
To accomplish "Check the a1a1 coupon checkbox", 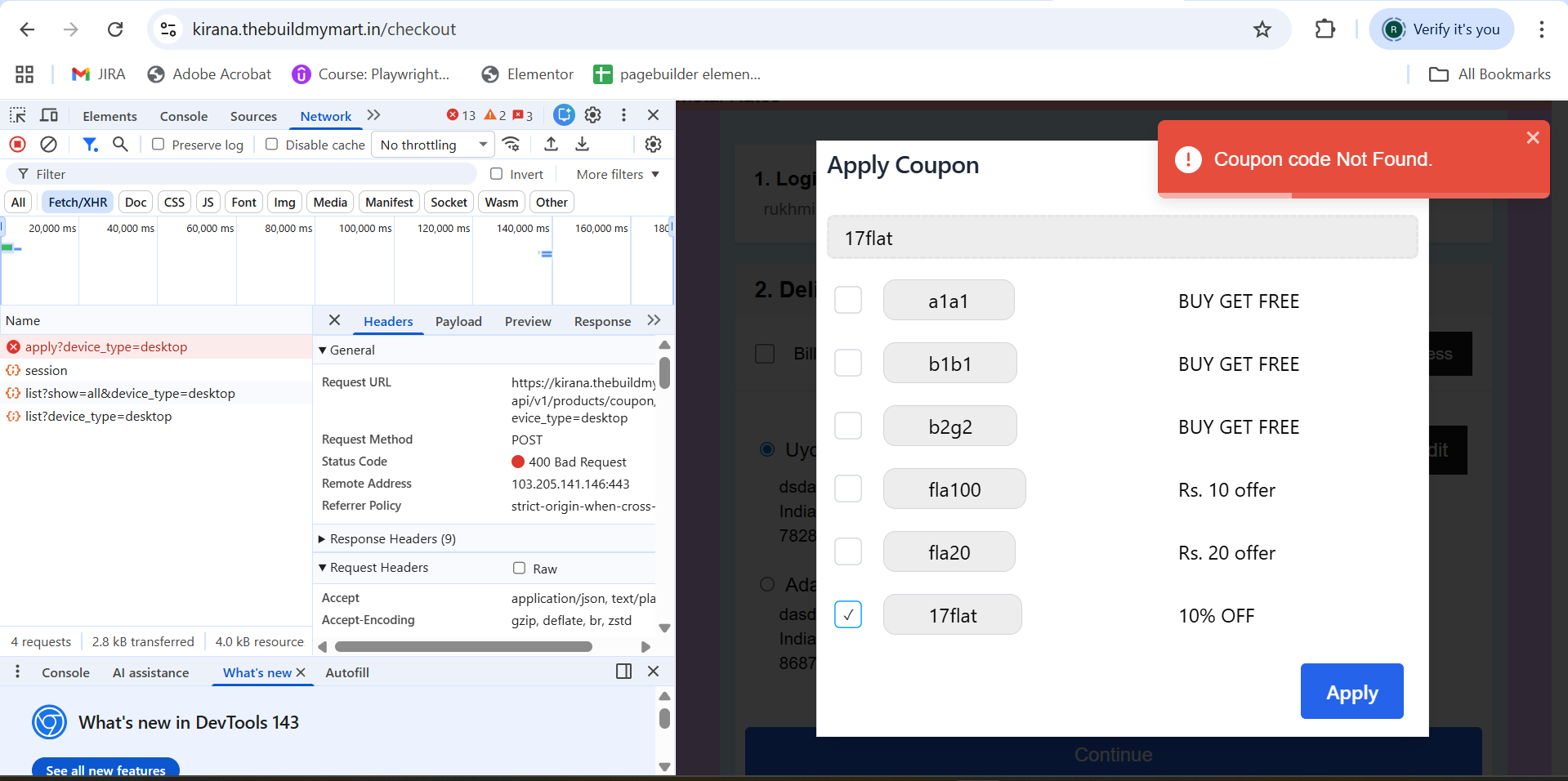I will (x=848, y=300).
